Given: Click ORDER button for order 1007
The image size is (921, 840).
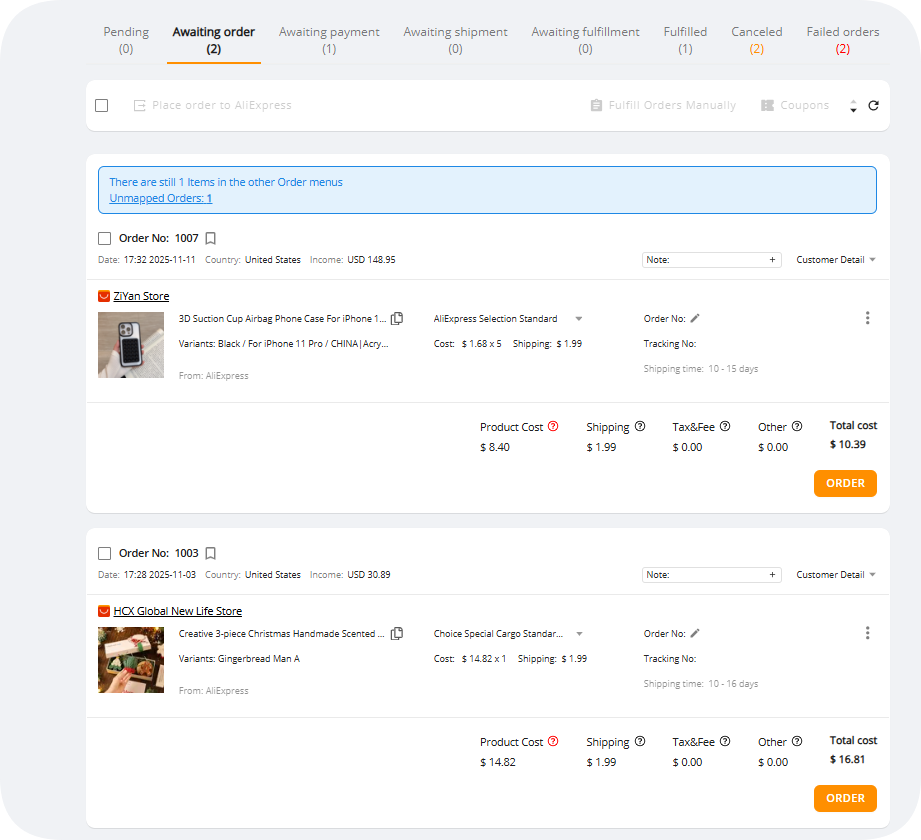Looking at the screenshot, I should (845, 483).
